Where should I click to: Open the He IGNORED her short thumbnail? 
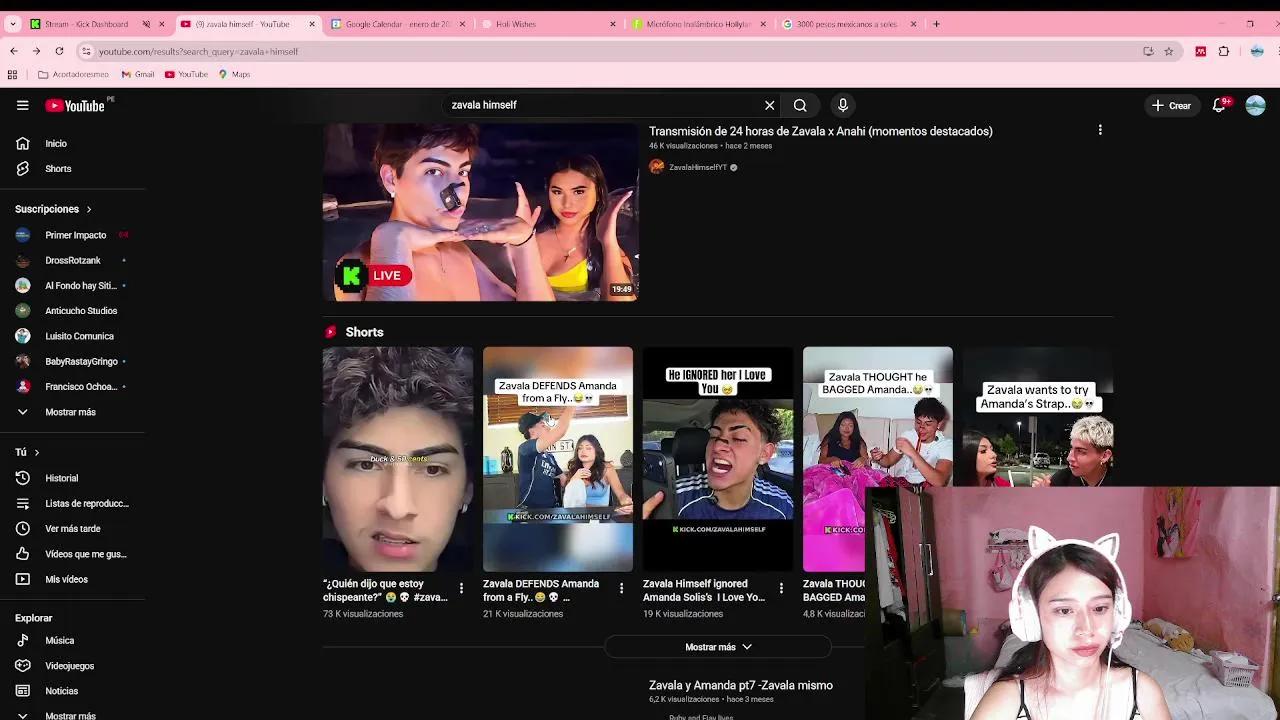(x=718, y=459)
